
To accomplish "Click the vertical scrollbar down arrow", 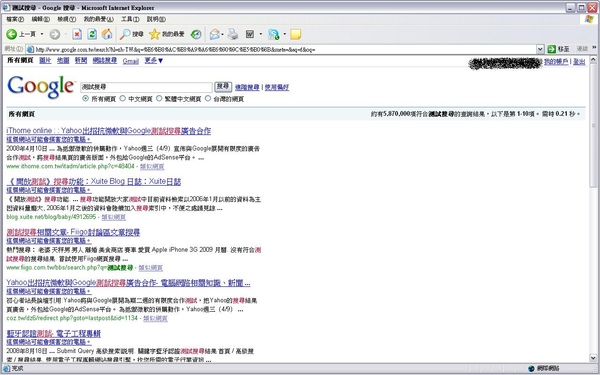I will 593,358.
